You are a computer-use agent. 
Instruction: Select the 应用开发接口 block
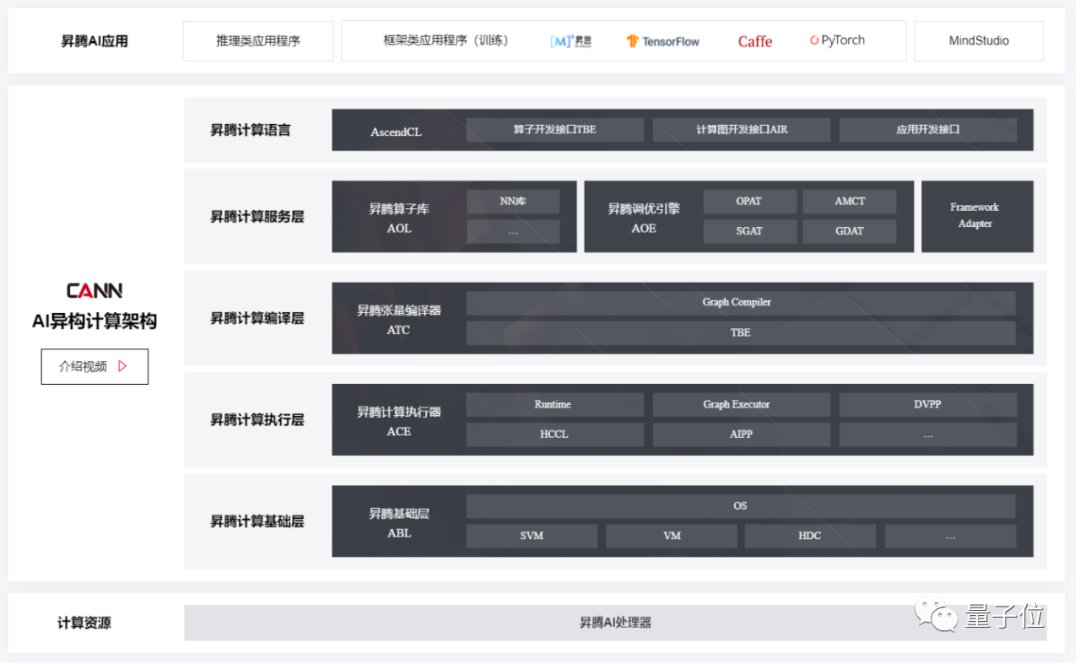[x=928, y=129]
